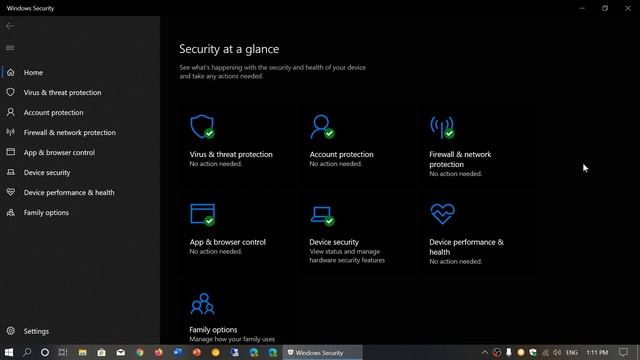Open the Windows Start menu

9,352
